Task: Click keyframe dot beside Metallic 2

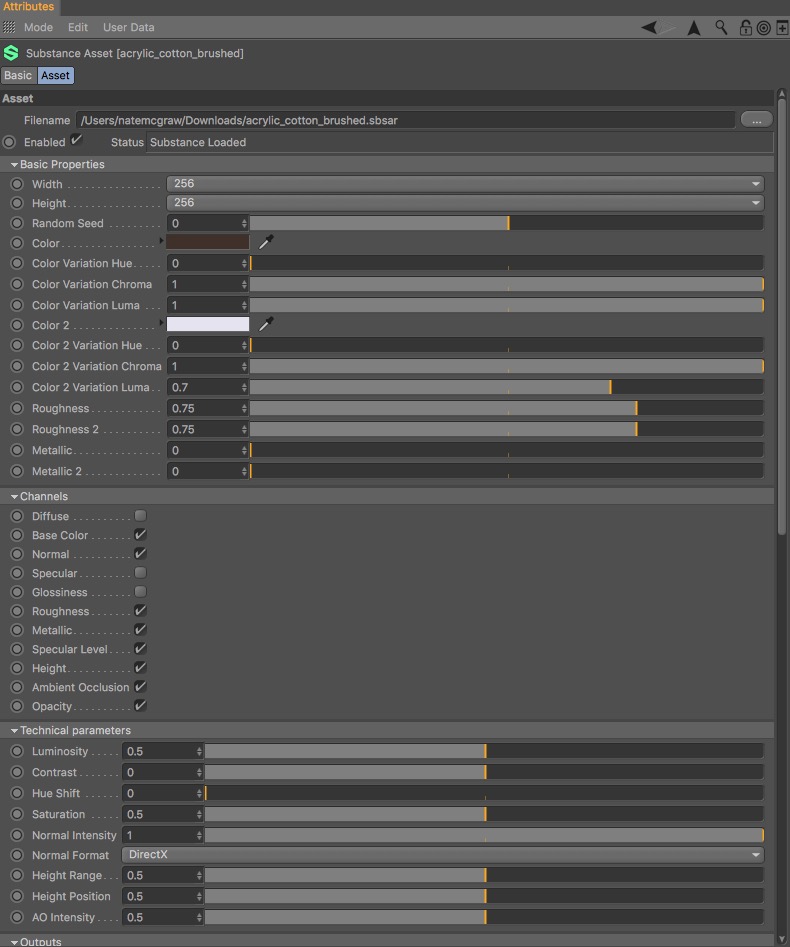Action: click(x=17, y=471)
